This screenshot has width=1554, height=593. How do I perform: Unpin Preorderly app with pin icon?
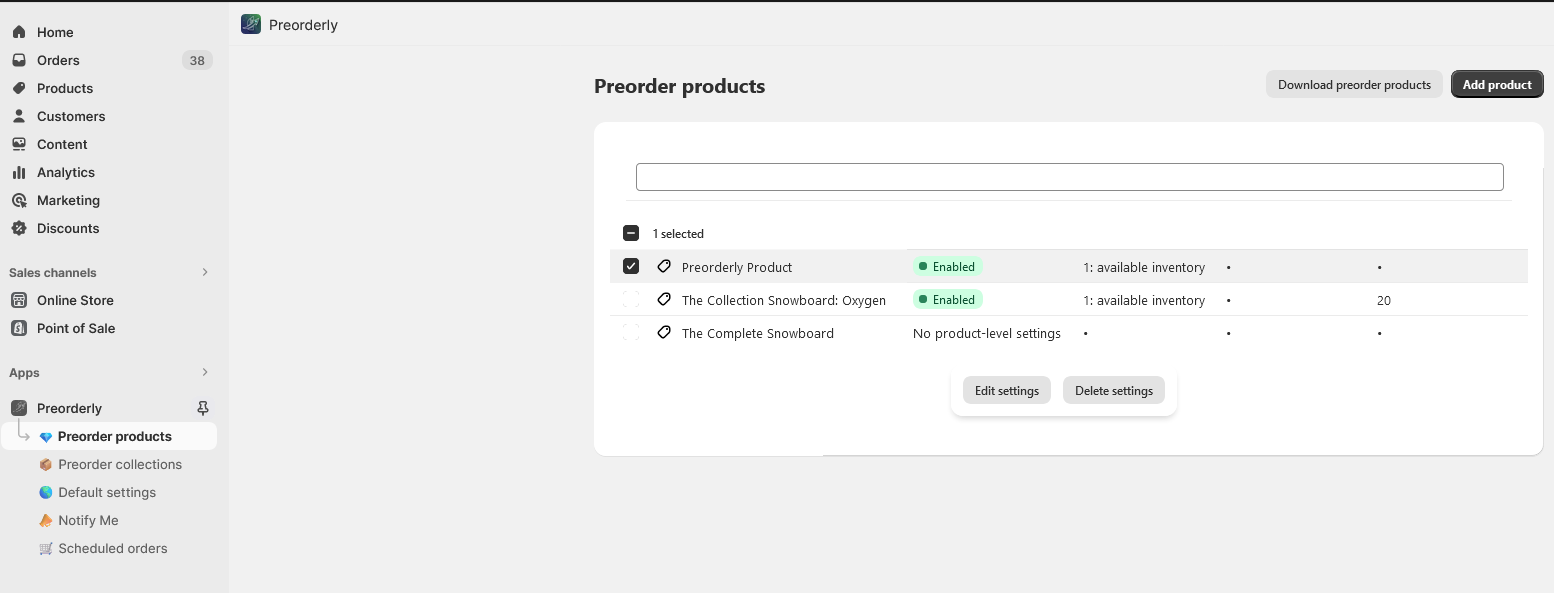(x=203, y=408)
